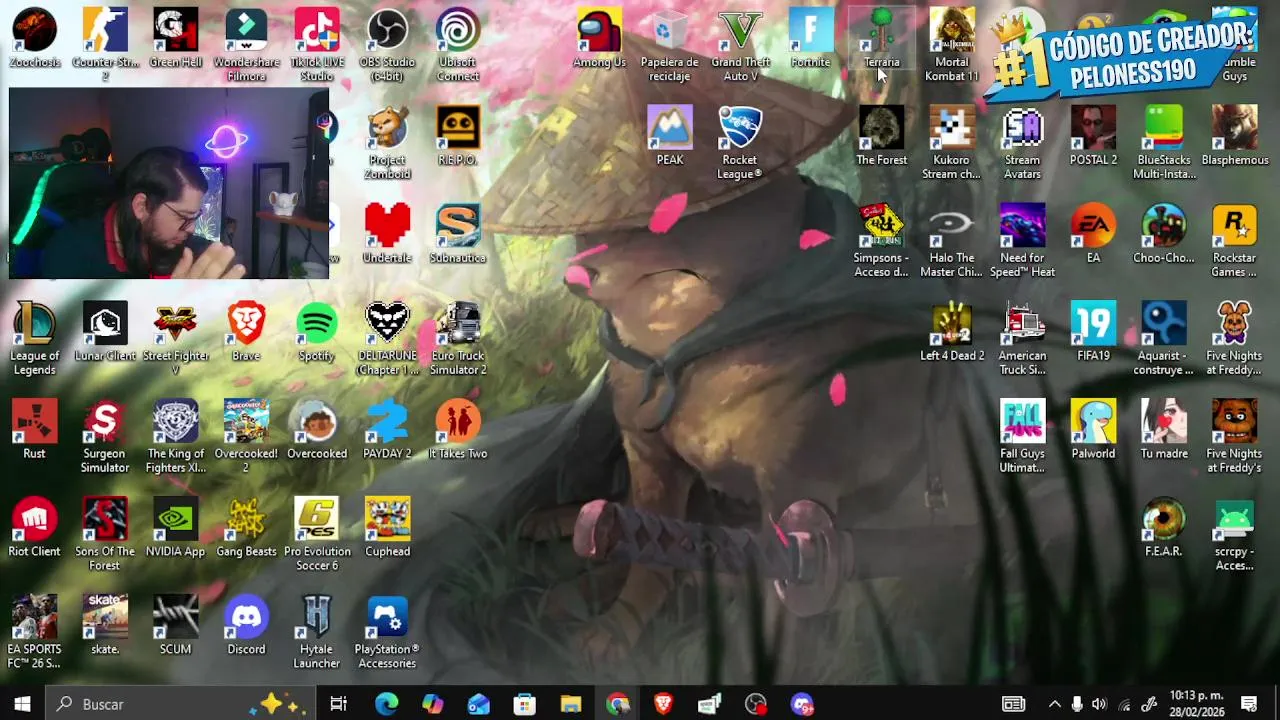Open the Windows Start menu
Viewport: 1280px width, 720px height.
(23, 704)
